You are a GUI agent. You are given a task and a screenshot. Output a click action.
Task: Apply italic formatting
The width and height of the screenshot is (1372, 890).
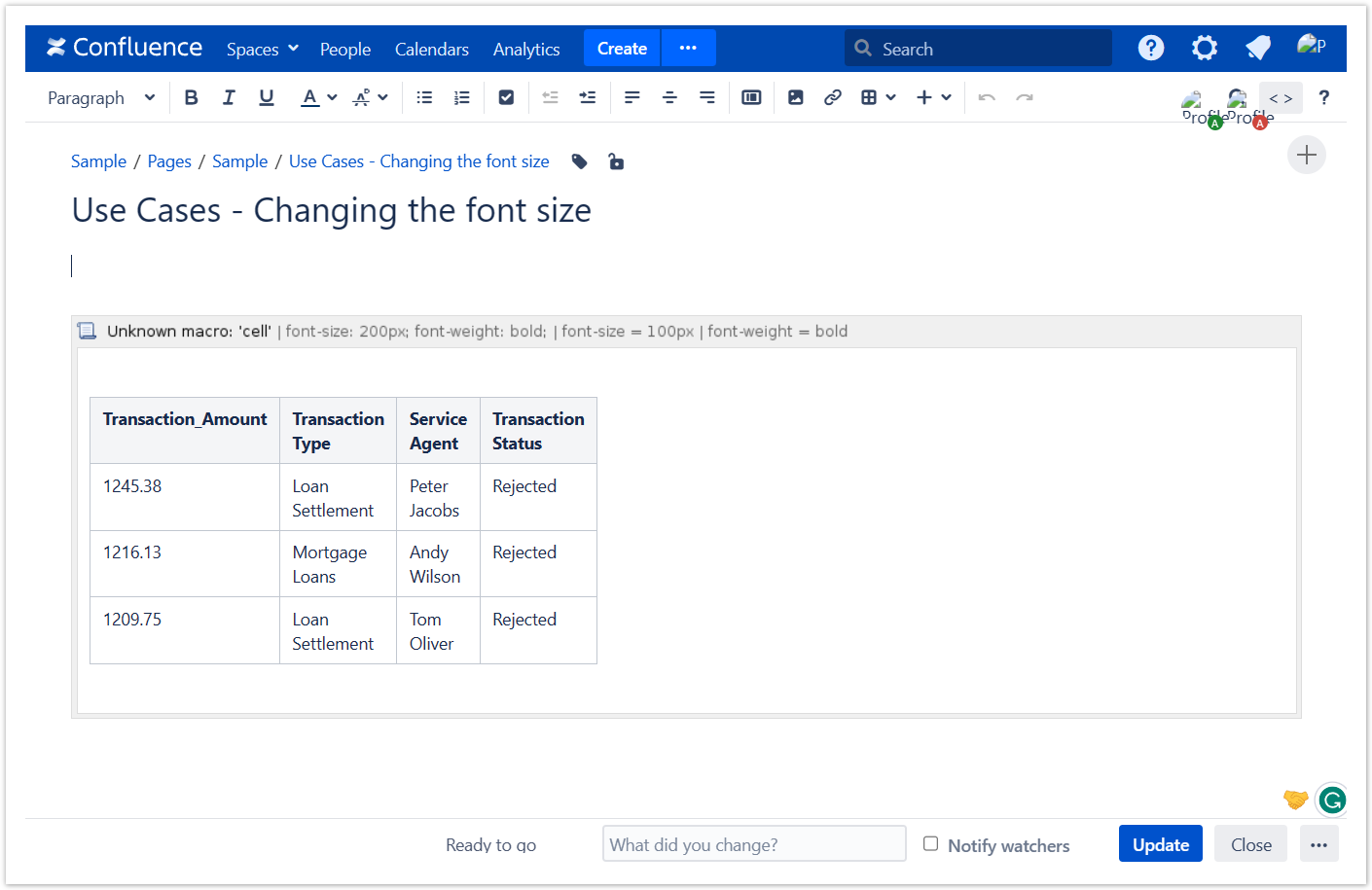pos(229,97)
